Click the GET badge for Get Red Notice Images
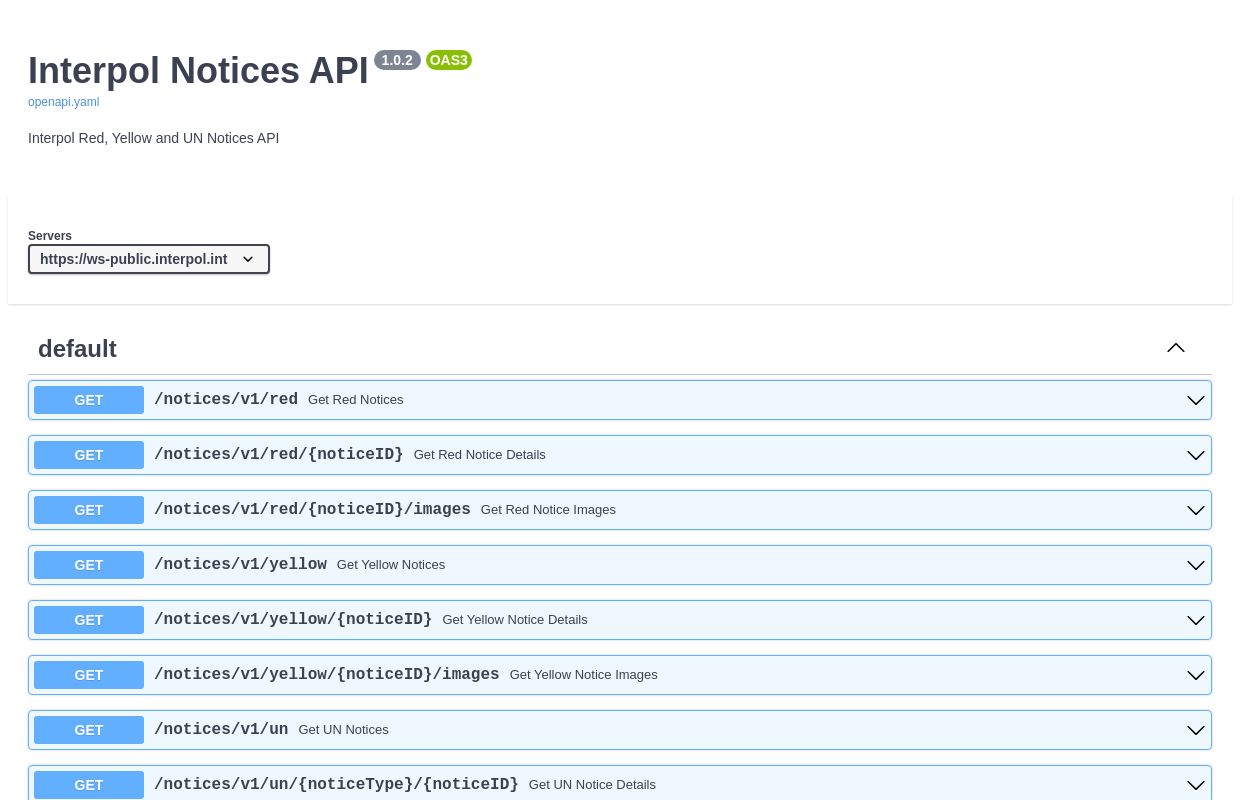The image size is (1240, 800). tap(89, 510)
